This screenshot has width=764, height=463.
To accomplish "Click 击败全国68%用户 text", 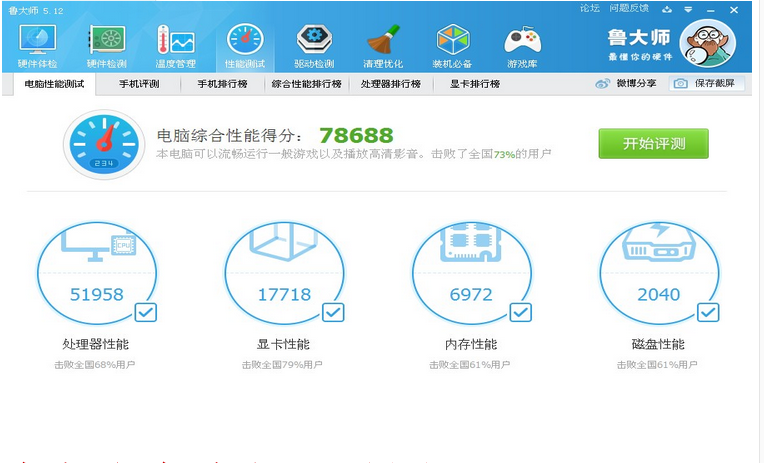I will [x=95, y=365].
